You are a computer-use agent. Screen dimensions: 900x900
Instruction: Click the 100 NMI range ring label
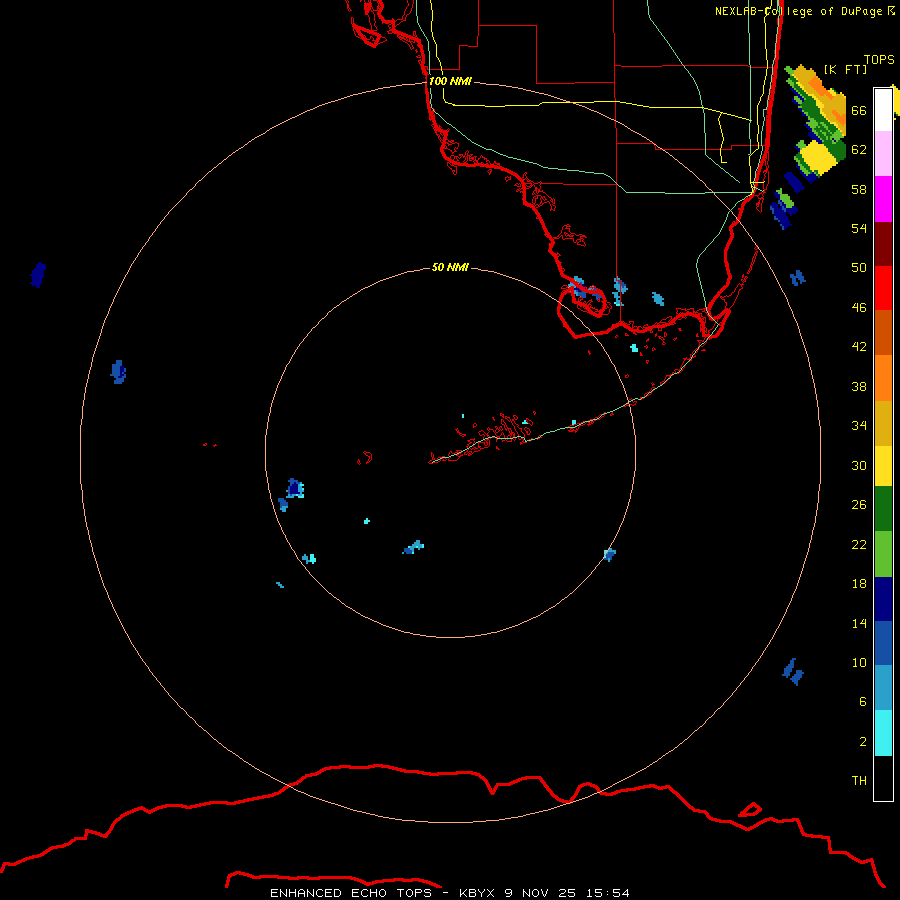[450, 82]
